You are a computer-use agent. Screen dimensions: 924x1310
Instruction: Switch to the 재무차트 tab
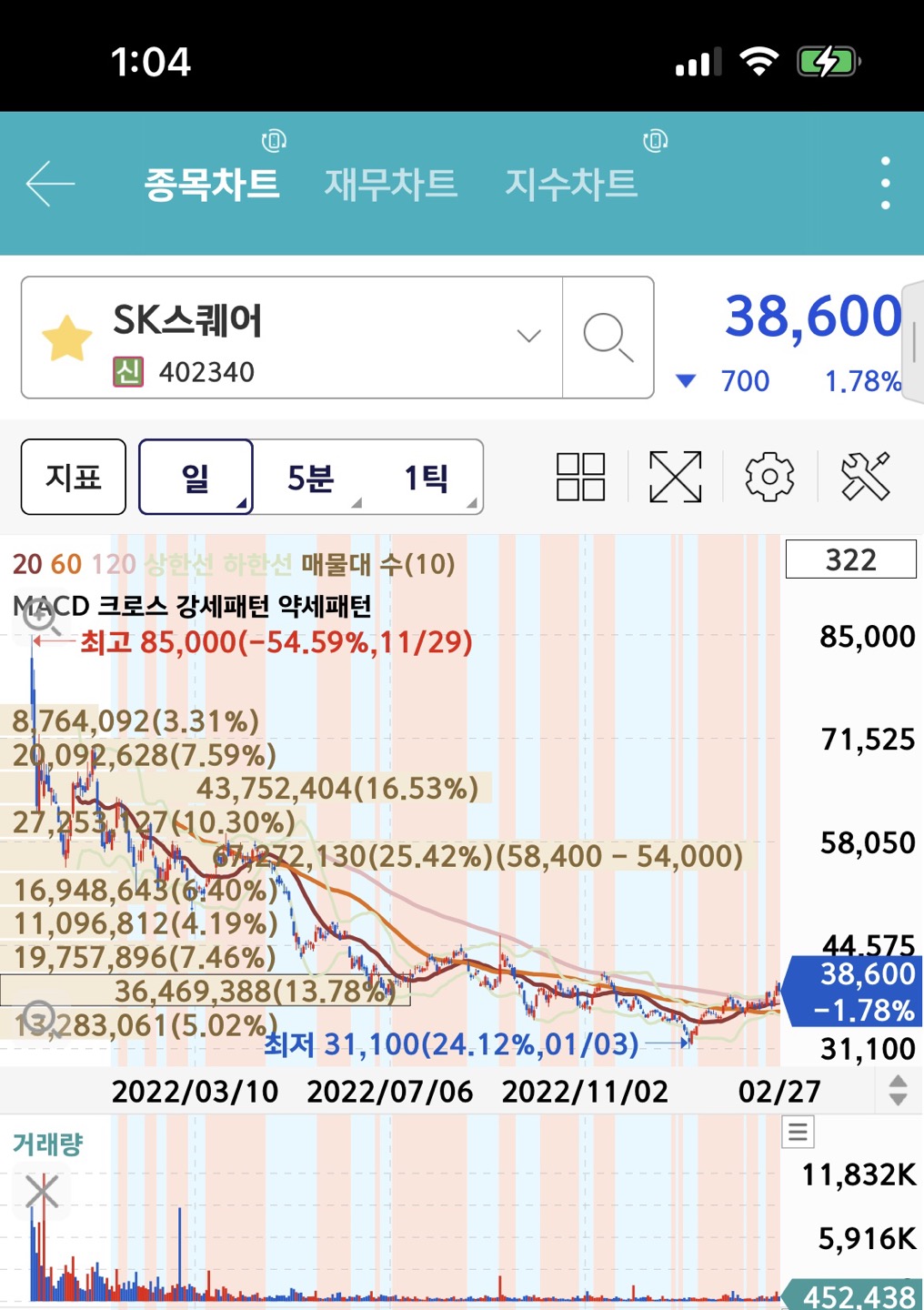coord(390,184)
